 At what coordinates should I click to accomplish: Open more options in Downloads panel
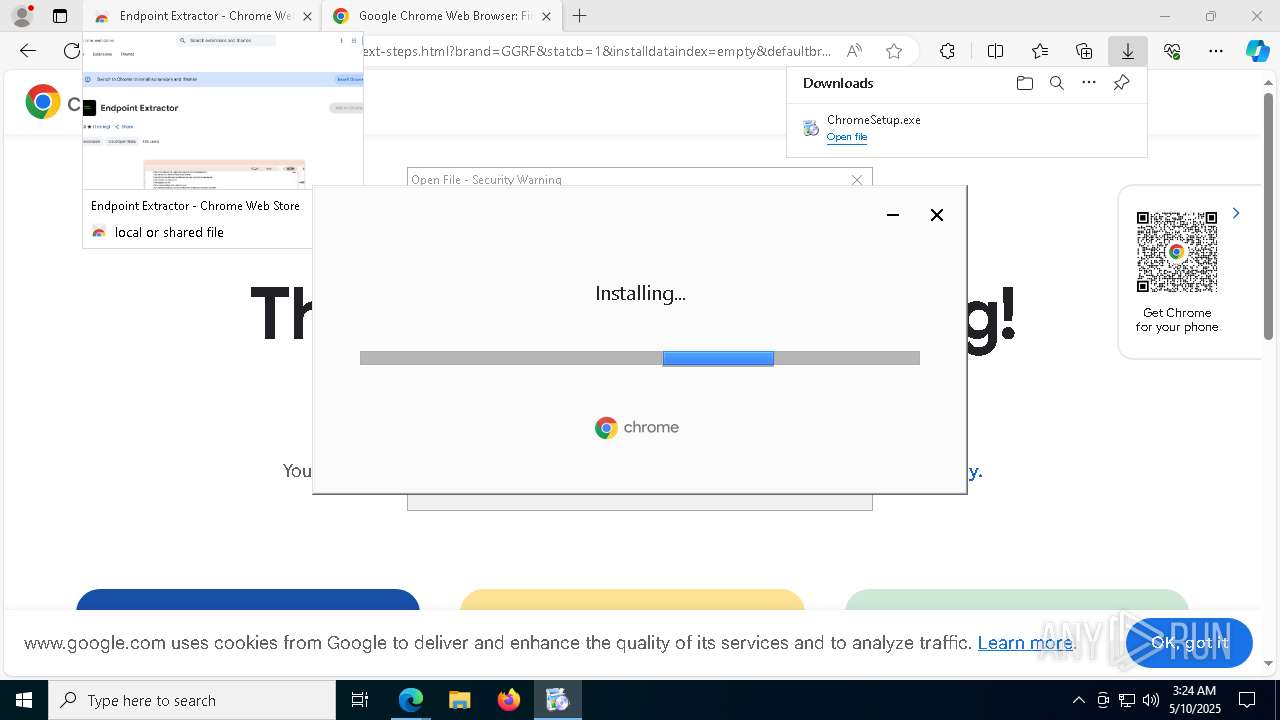coord(1089,83)
